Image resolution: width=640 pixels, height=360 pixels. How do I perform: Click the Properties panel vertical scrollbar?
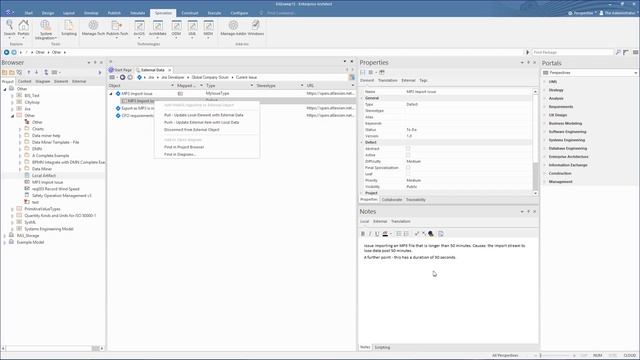point(536,142)
